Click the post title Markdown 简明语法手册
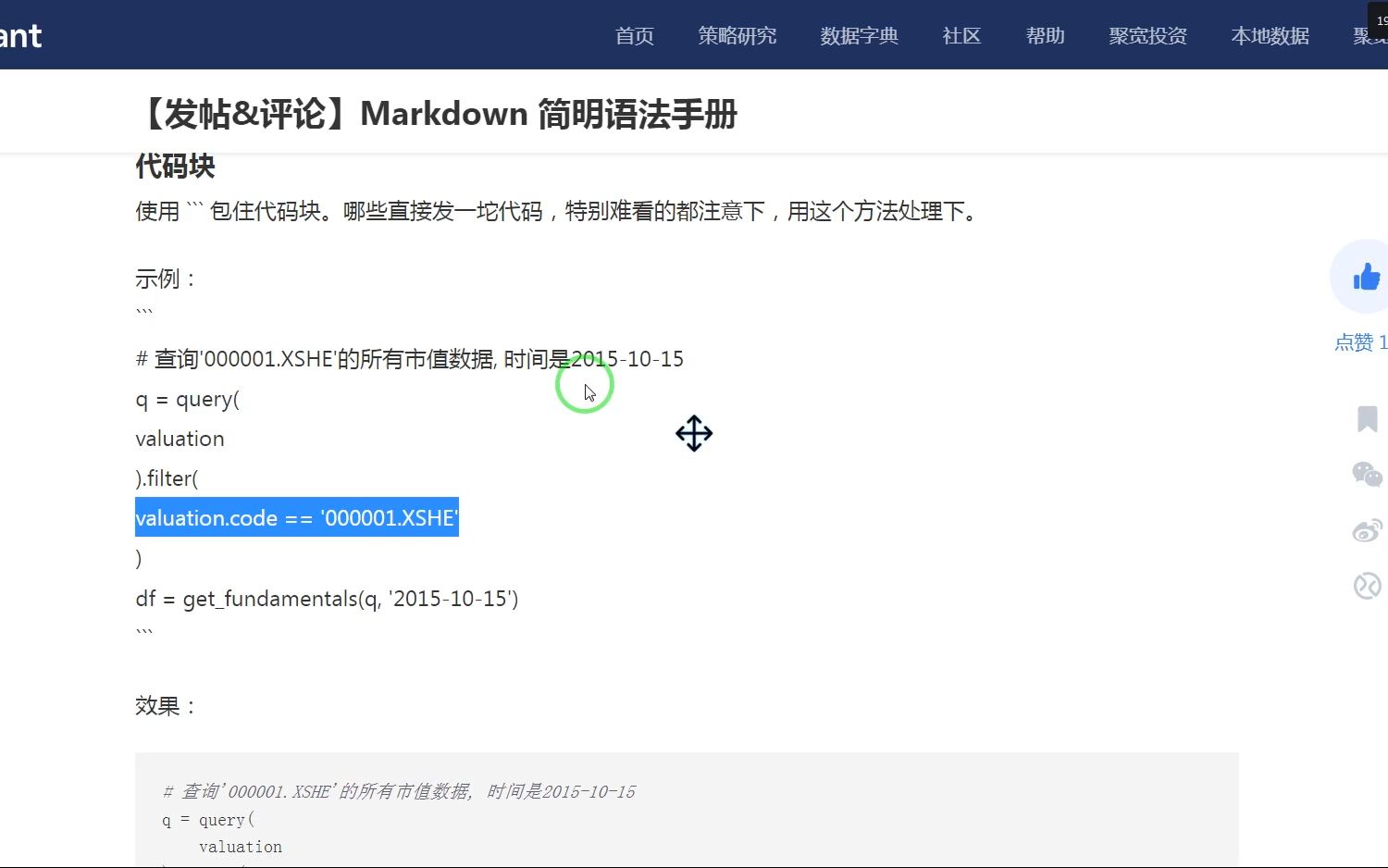This screenshot has height=868, width=1388. coord(436,114)
